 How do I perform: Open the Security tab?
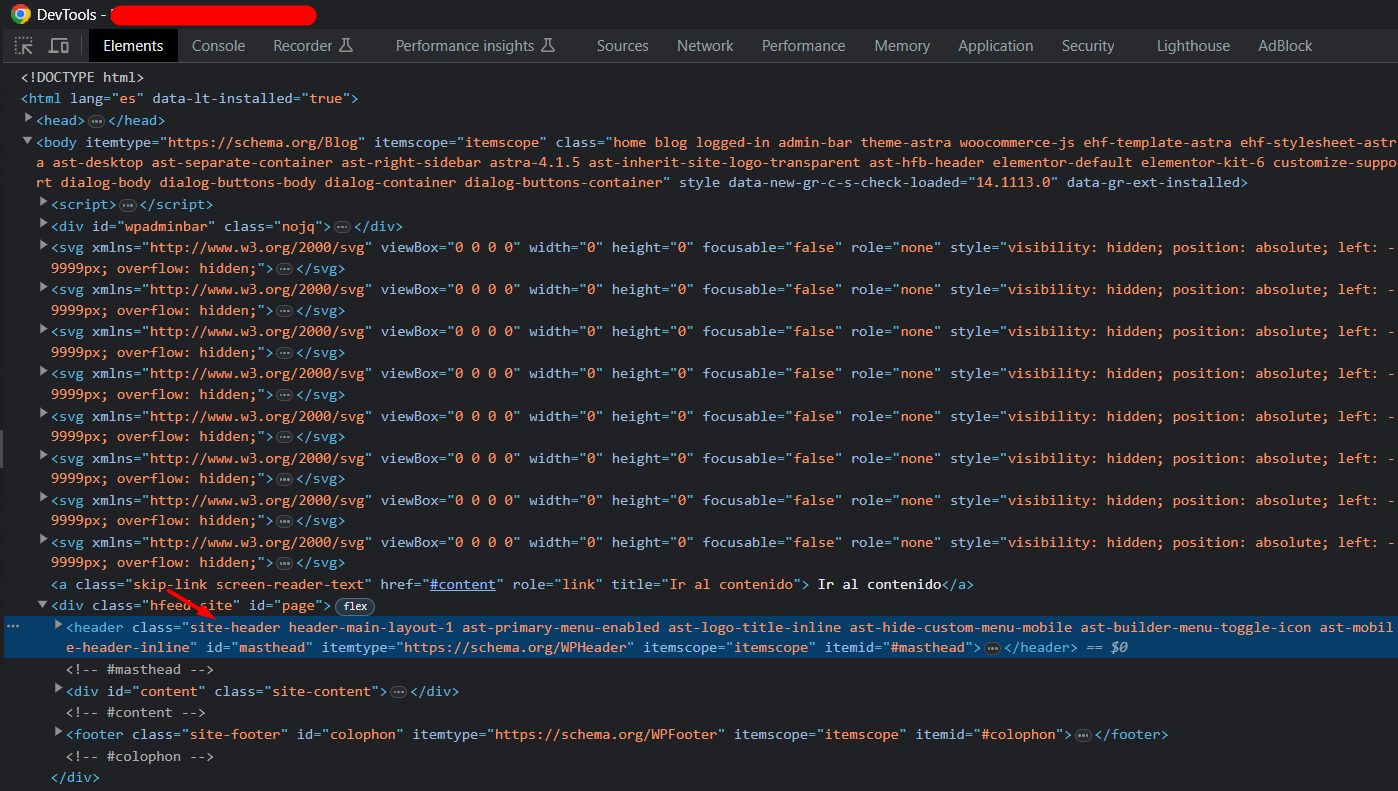pyautogui.click(x=1088, y=46)
